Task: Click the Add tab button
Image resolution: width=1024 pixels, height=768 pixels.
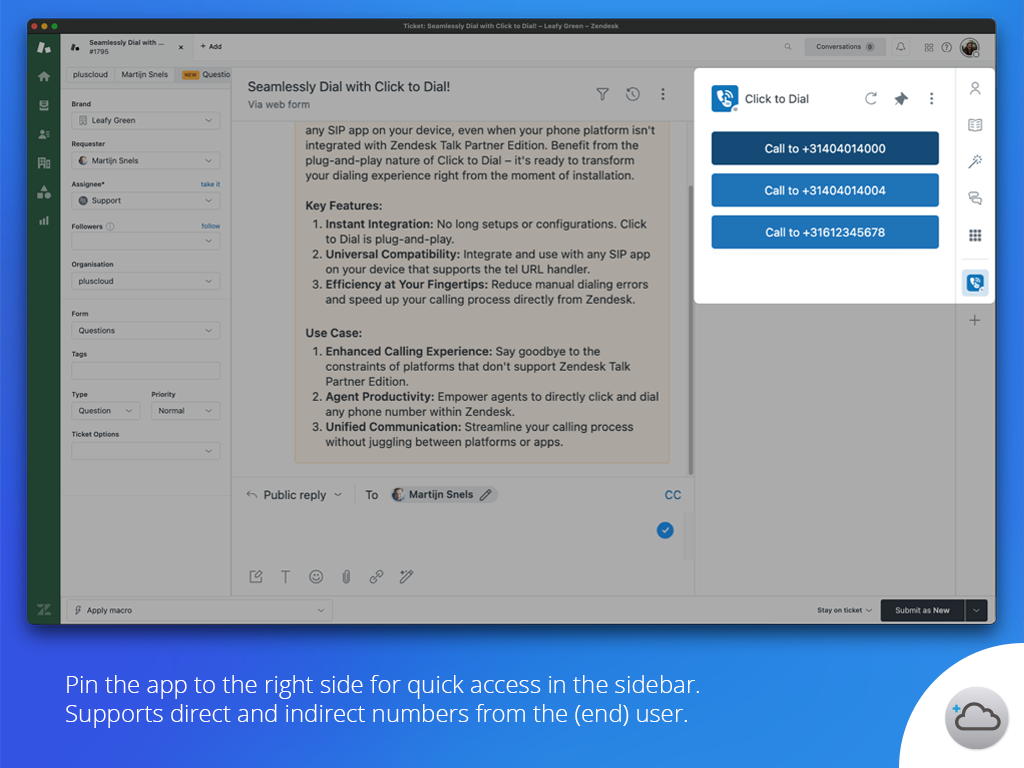Action: tap(211, 47)
